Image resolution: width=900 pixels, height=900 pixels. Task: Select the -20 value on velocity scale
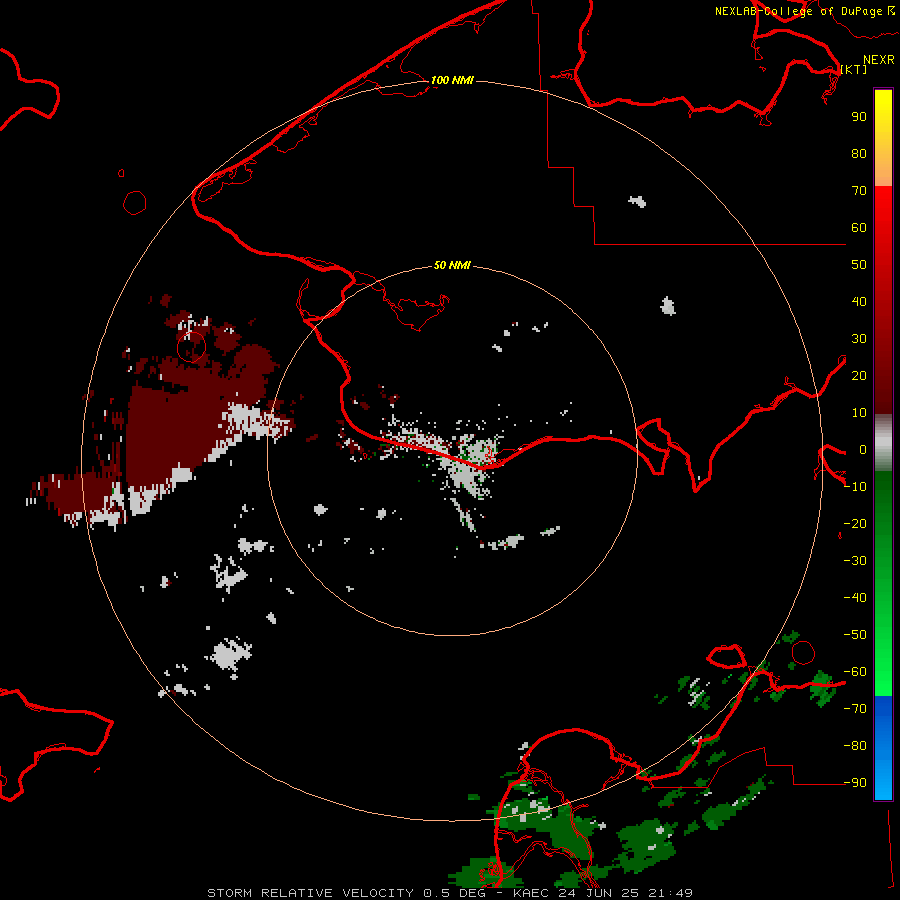[855, 523]
